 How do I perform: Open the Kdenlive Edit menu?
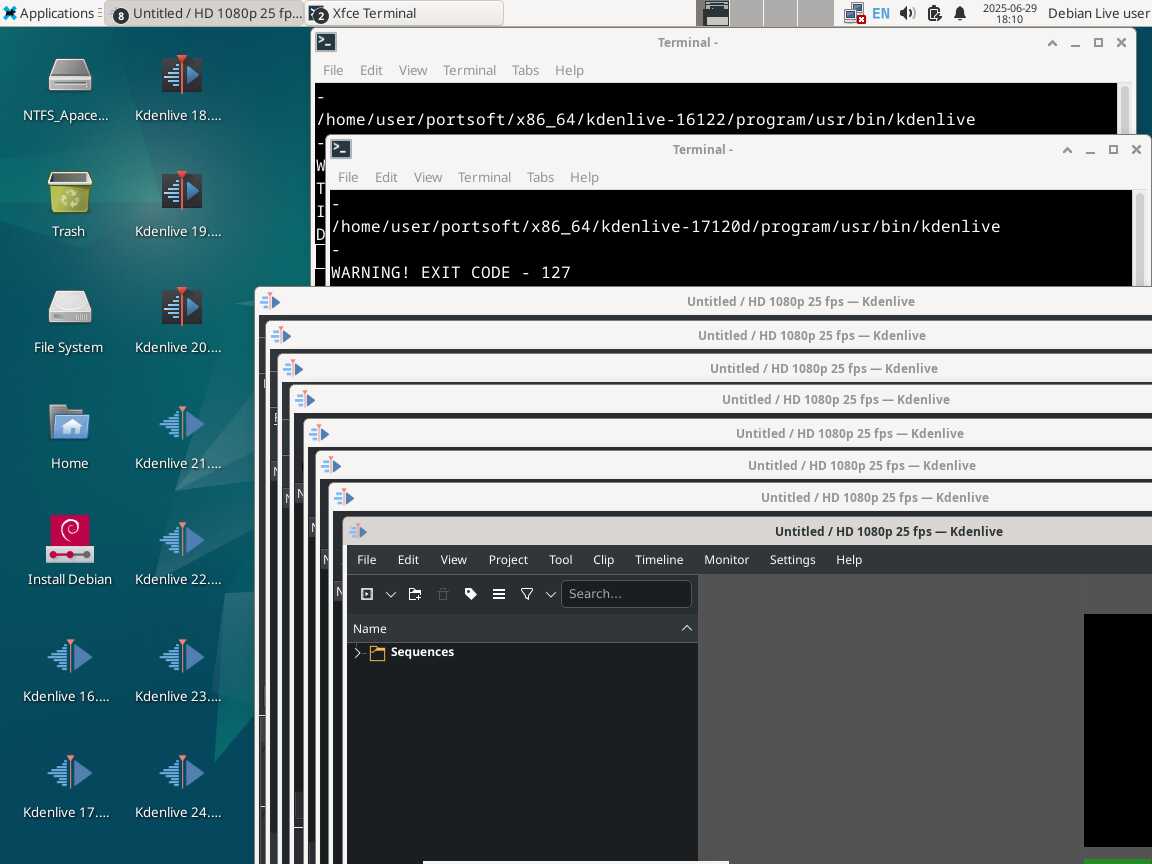(x=408, y=560)
